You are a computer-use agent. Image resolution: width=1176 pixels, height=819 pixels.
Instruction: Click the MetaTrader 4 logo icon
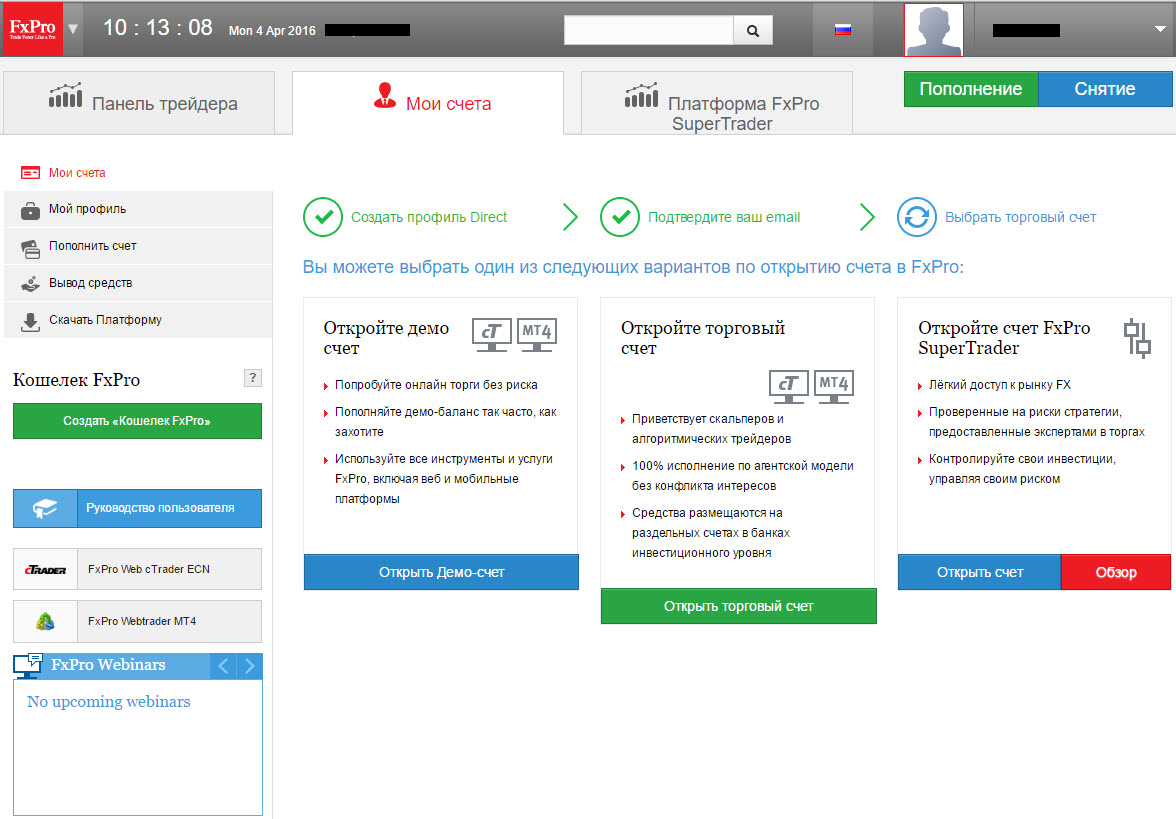(45, 621)
